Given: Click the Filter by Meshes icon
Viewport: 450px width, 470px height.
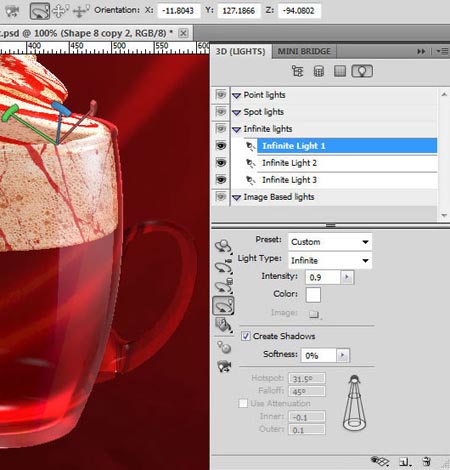Looking at the screenshot, I should (x=319, y=71).
